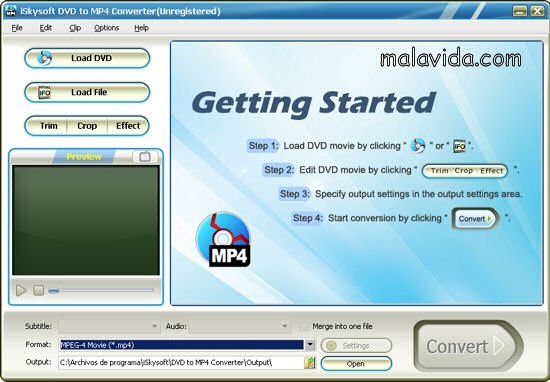Start conversion with the large Convert button

tap(468, 346)
